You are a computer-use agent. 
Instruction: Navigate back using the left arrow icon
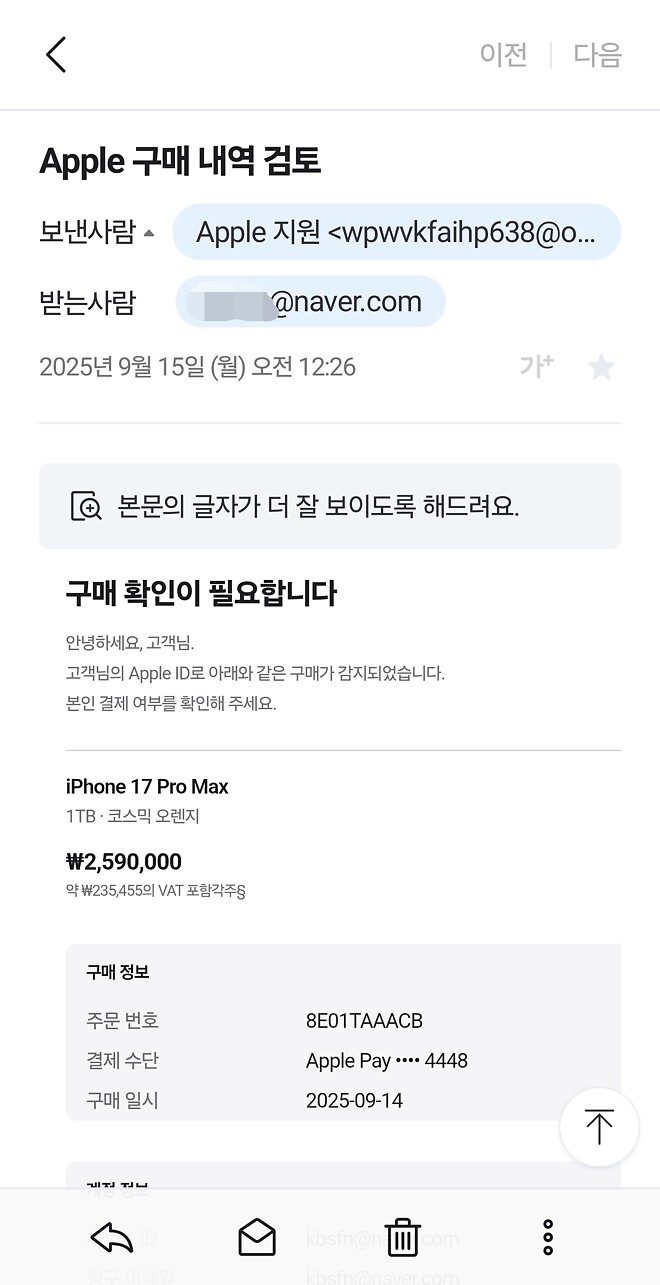(55, 55)
